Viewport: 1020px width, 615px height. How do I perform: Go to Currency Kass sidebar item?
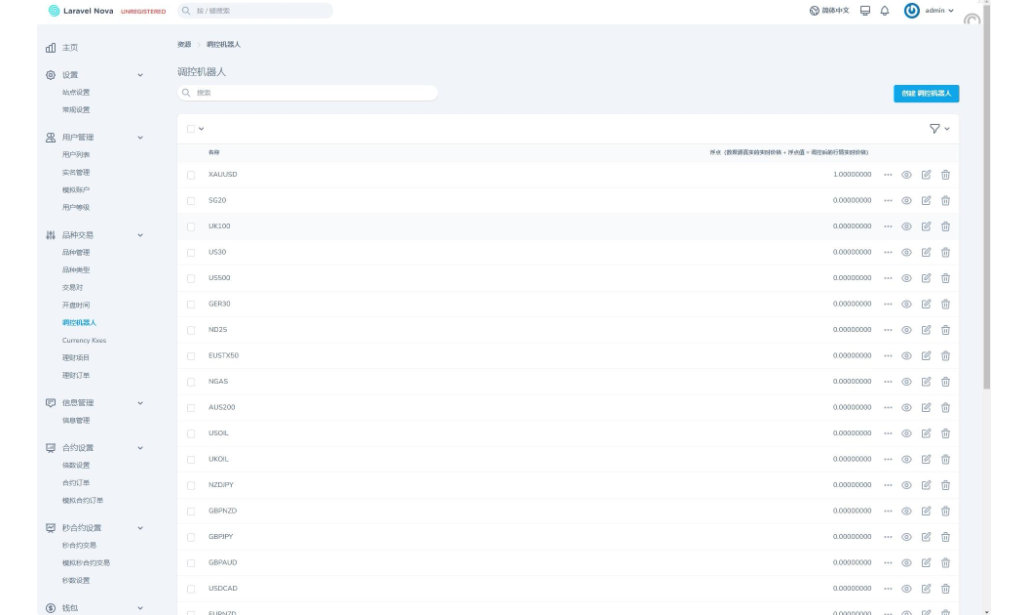(x=84, y=340)
